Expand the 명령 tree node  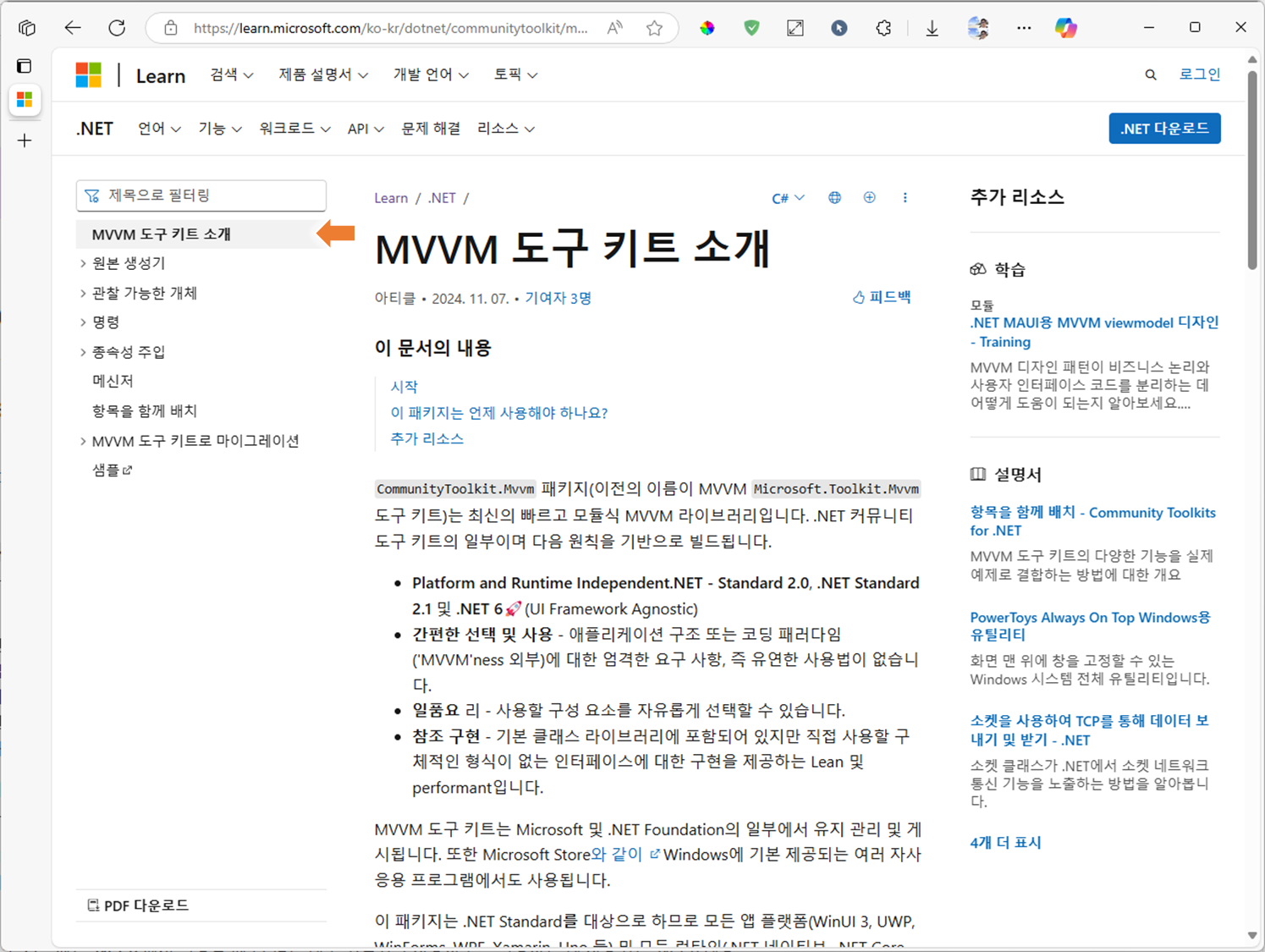(x=83, y=322)
